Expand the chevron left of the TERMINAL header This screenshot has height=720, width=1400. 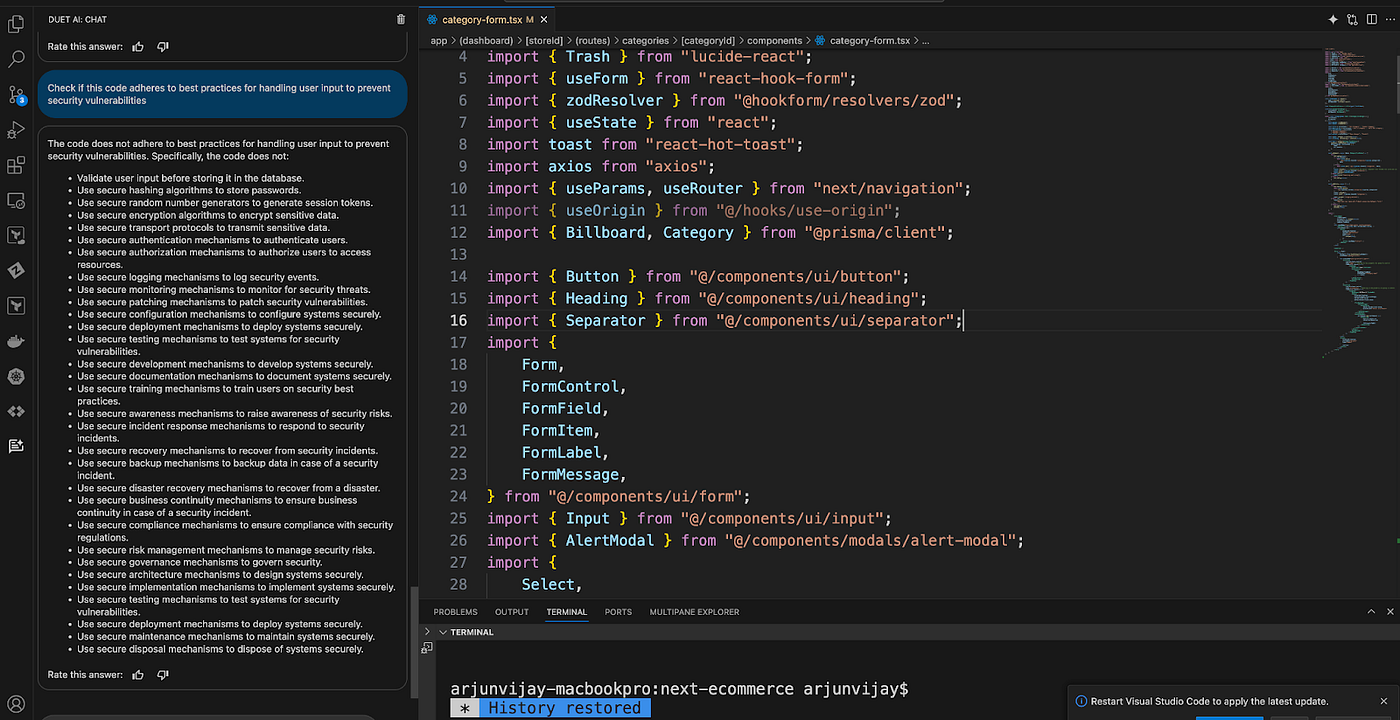tap(428, 632)
